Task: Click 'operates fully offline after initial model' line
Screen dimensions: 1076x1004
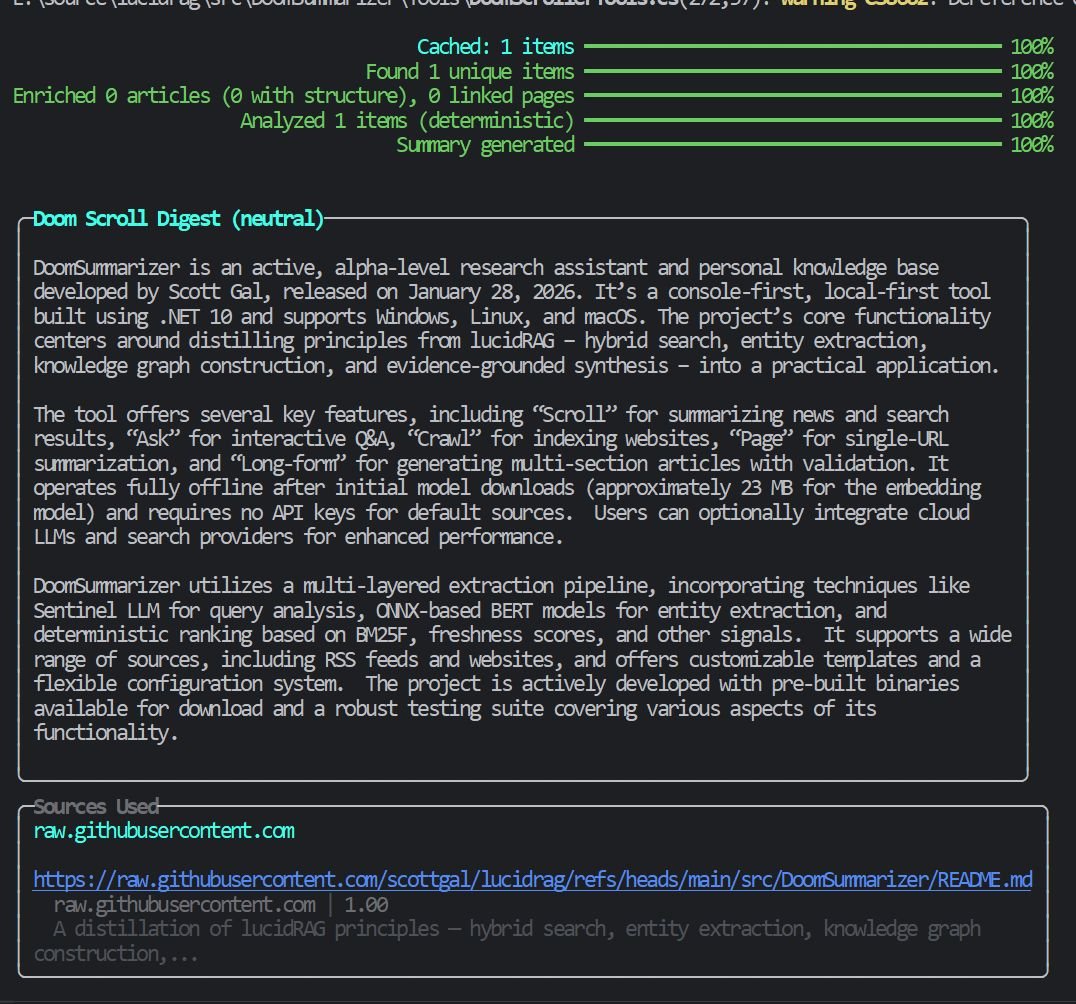Action: click(507, 489)
